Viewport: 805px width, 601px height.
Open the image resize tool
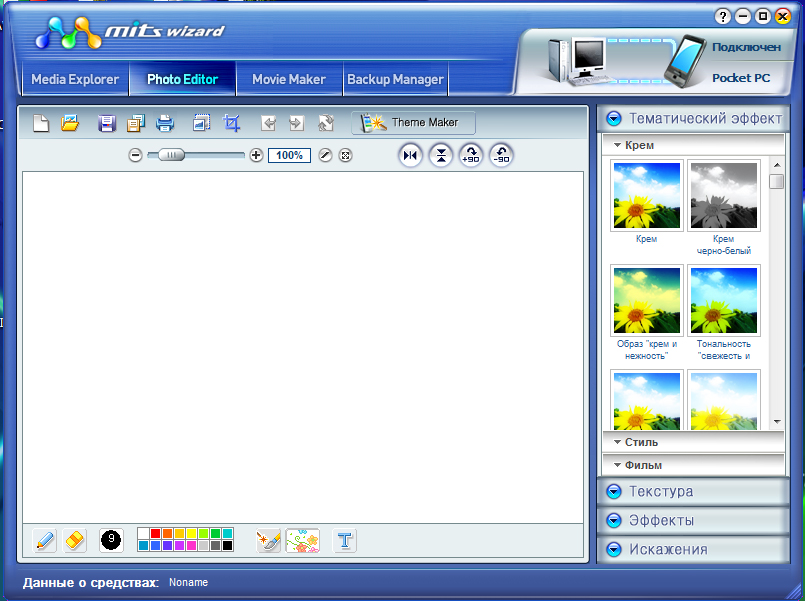click(201, 123)
